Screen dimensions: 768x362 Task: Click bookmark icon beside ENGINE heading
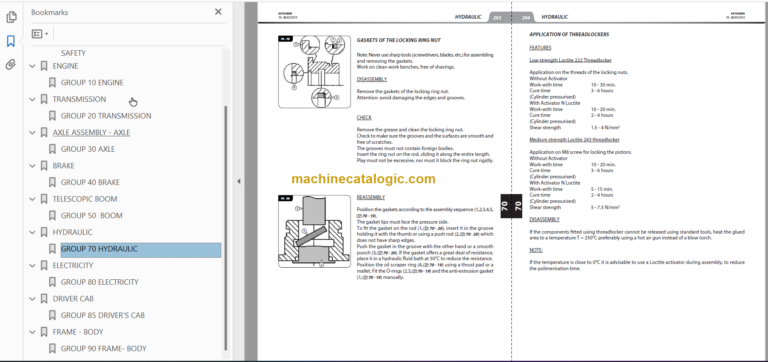pyautogui.click(x=44, y=66)
